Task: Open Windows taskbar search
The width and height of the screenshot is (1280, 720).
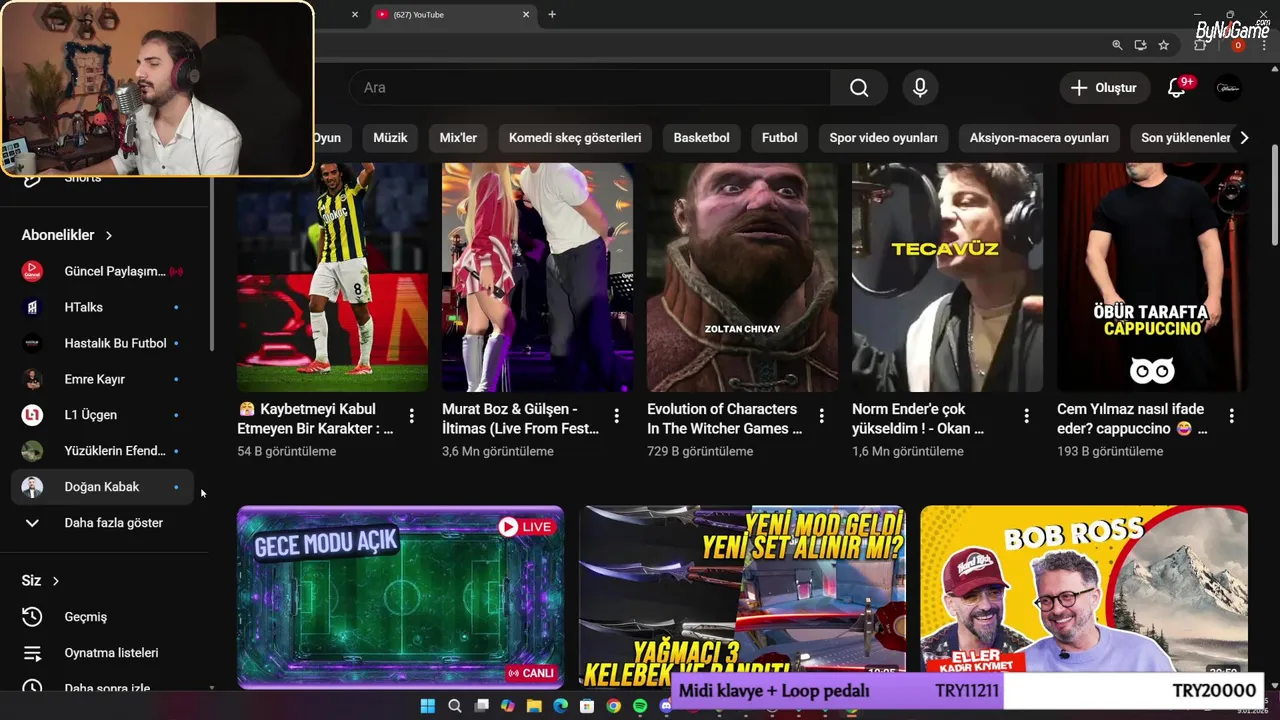Action: [x=455, y=706]
